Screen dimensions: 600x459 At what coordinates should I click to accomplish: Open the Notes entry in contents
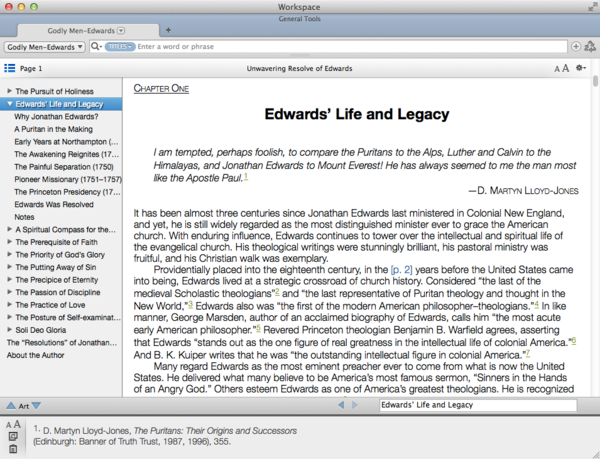[x=24, y=217]
